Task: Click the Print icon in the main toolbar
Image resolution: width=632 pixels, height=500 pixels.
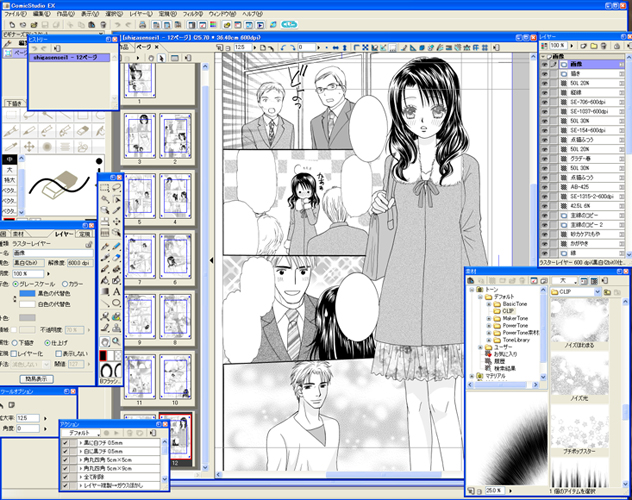Action: pos(142,25)
